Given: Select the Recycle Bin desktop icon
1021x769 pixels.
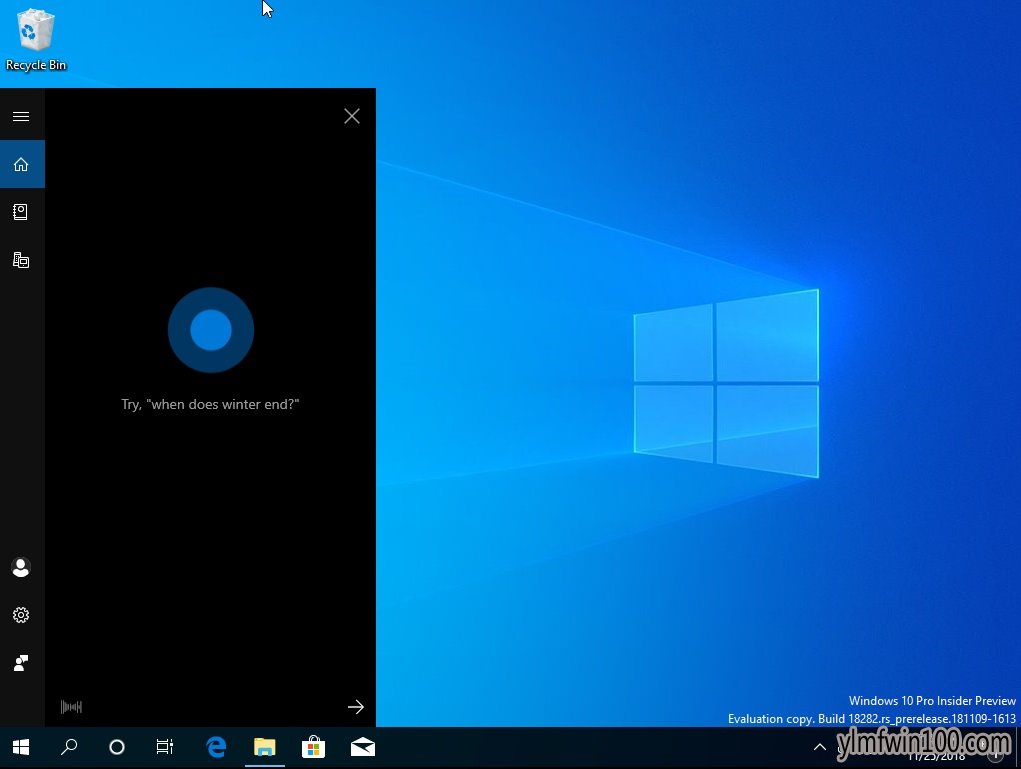Looking at the screenshot, I should [36, 40].
